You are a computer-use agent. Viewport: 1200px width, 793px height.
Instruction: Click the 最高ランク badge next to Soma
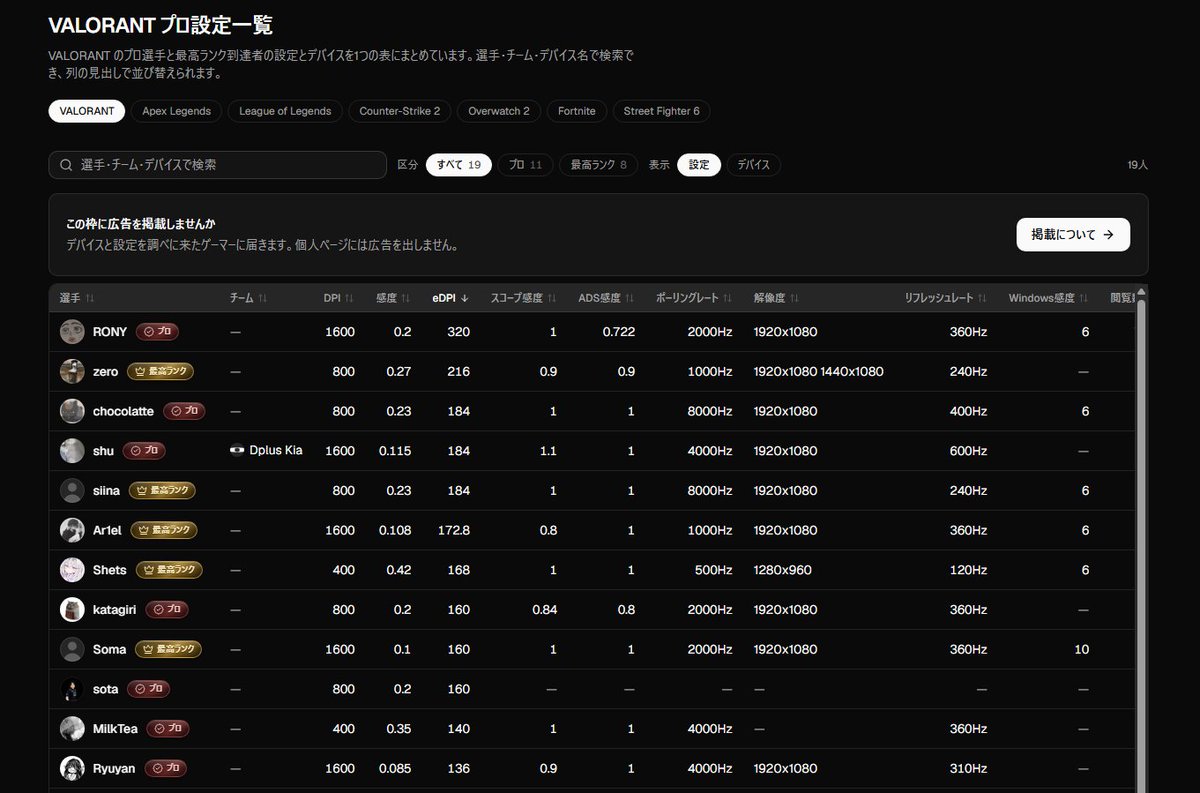pyautogui.click(x=168, y=650)
